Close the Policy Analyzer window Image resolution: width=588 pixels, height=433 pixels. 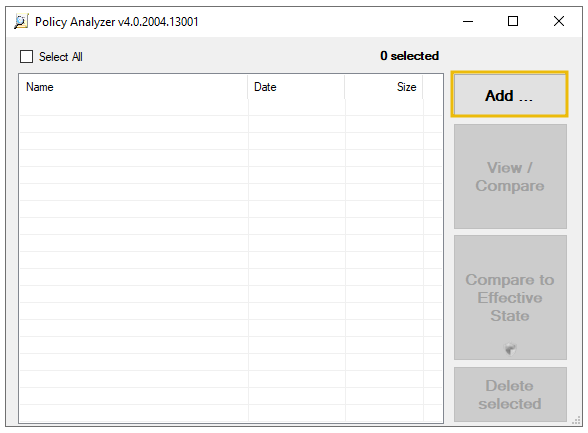559,21
